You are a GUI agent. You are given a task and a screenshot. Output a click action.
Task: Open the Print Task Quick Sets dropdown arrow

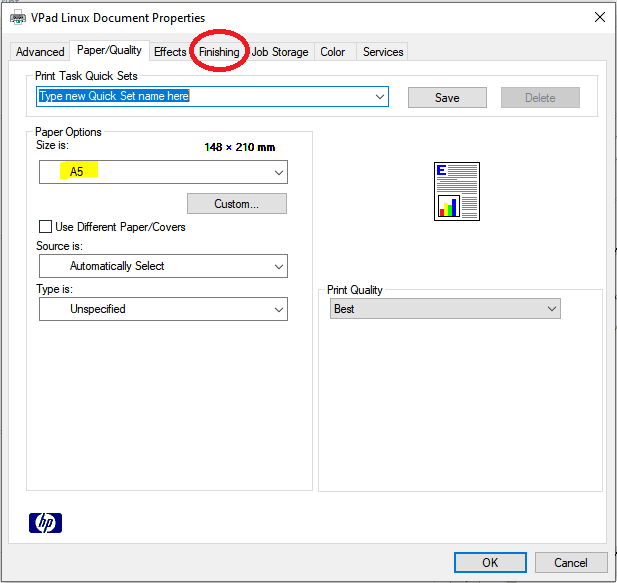[x=379, y=97]
